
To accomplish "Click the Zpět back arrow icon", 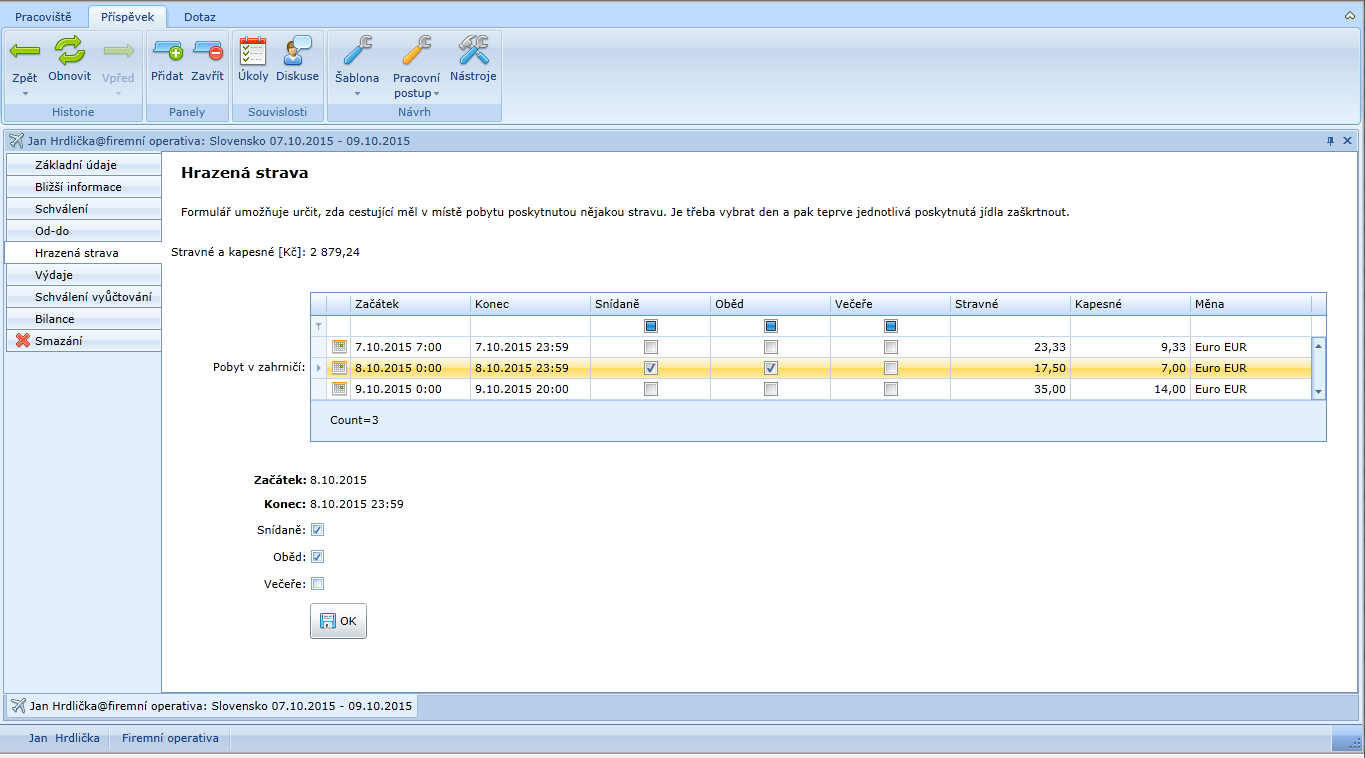I will click(x=25, y=51).
